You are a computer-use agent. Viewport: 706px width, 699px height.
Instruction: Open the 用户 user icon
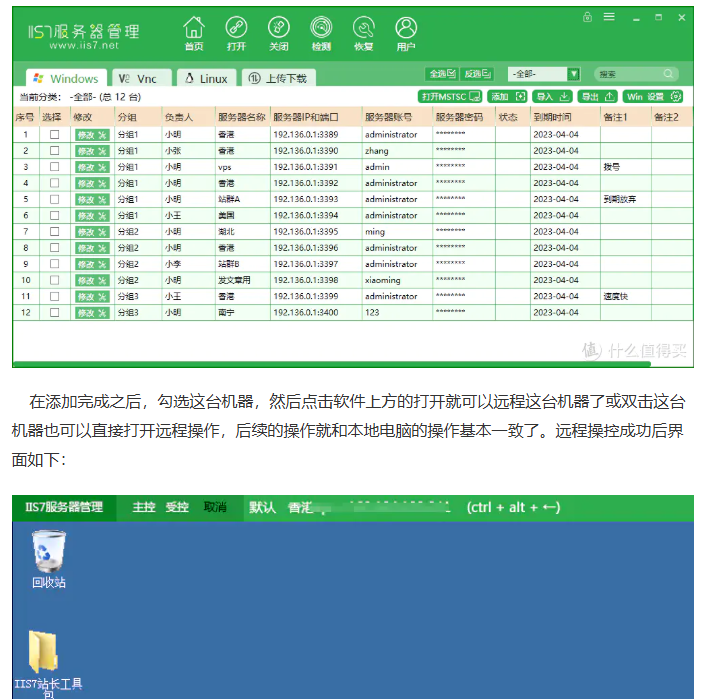point(406,33)
